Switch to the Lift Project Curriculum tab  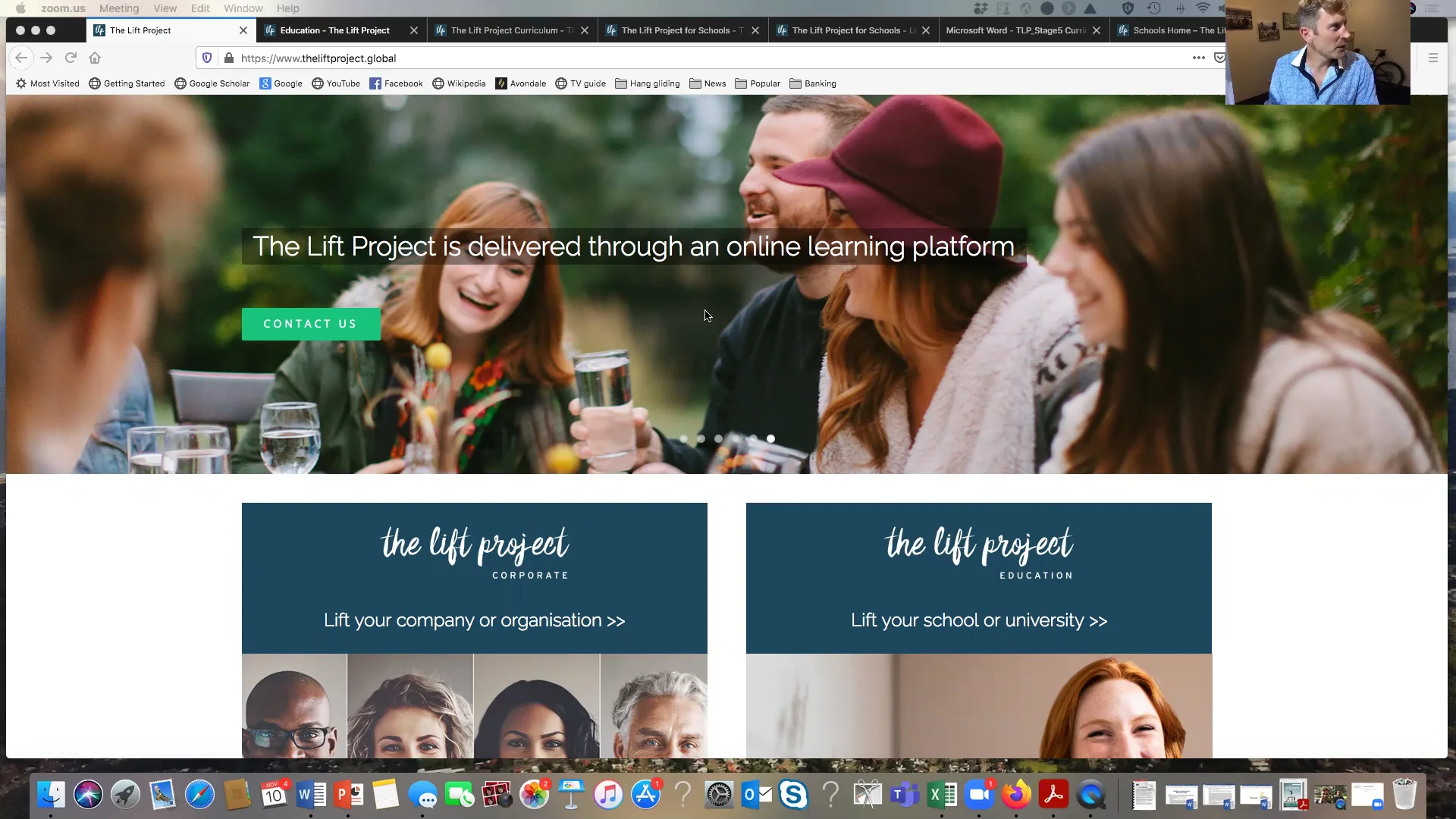coord(508,30)
